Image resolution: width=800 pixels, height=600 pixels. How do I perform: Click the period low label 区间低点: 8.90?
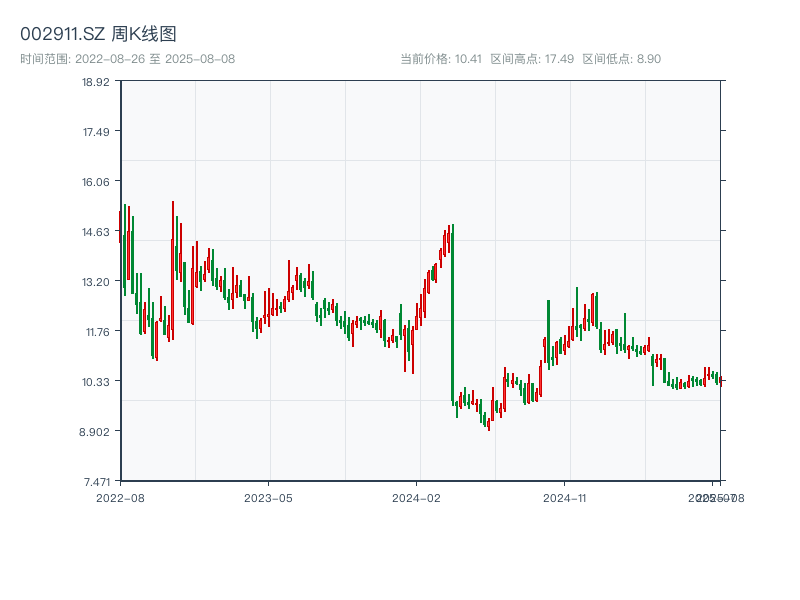click(621, 59)
